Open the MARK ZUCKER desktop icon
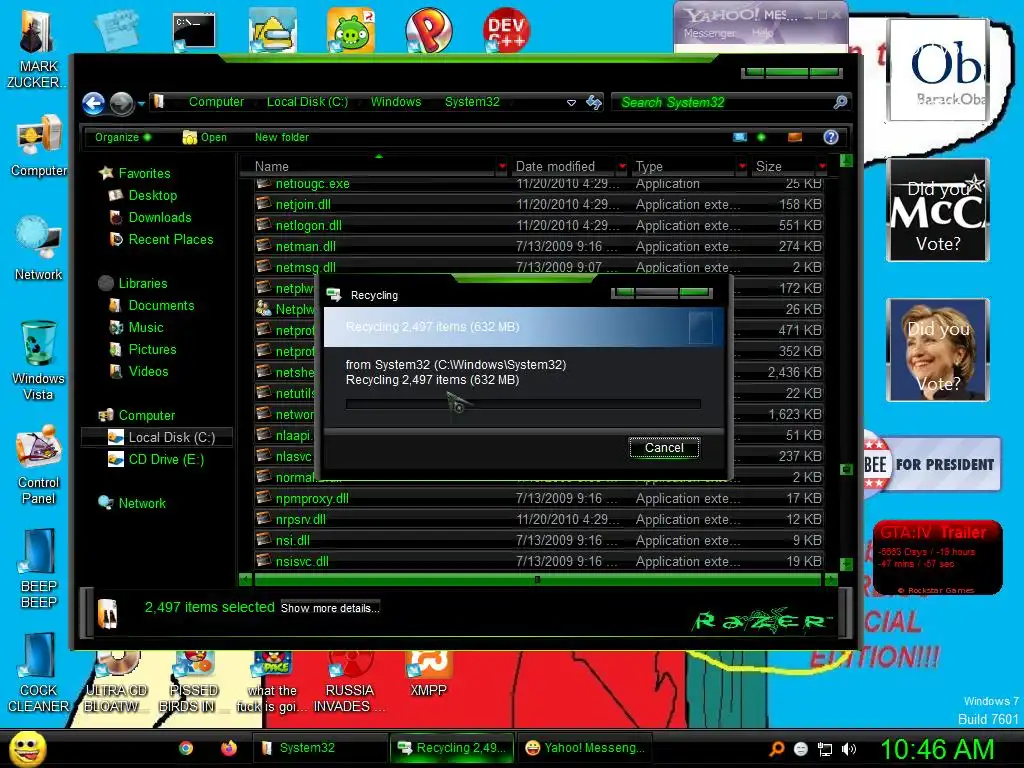 [x=37, y=47]
